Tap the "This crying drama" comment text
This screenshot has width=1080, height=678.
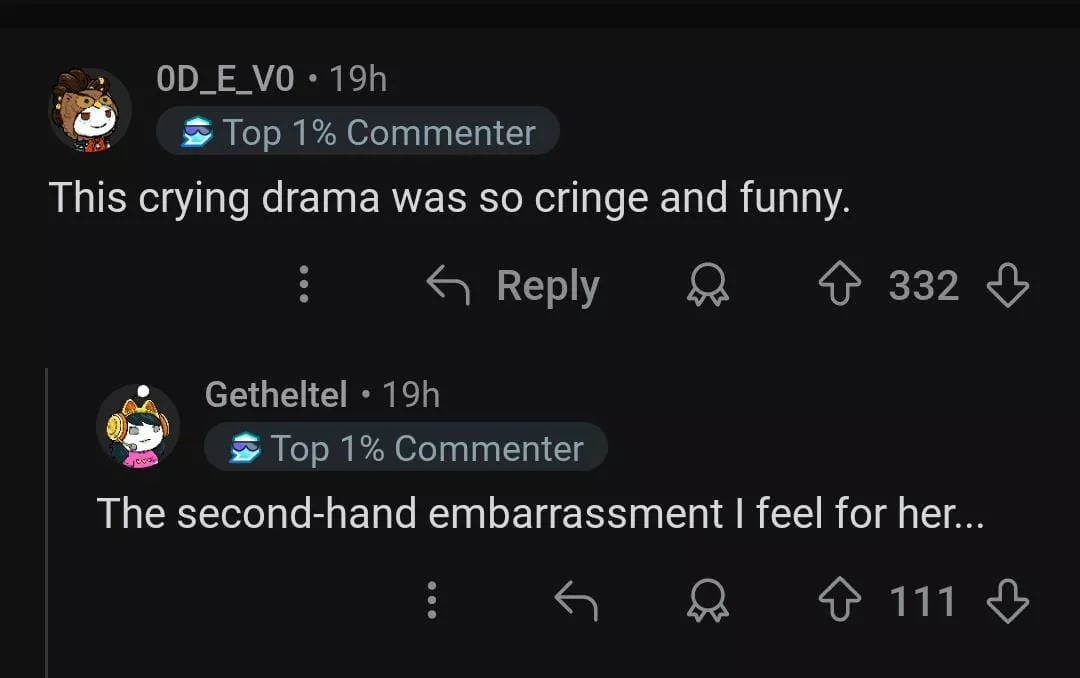click(x=450, y=198)
